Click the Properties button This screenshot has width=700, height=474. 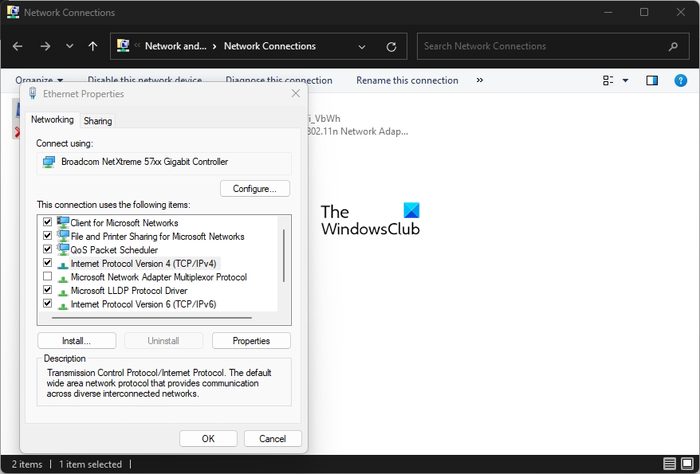(x=251, y=341)
